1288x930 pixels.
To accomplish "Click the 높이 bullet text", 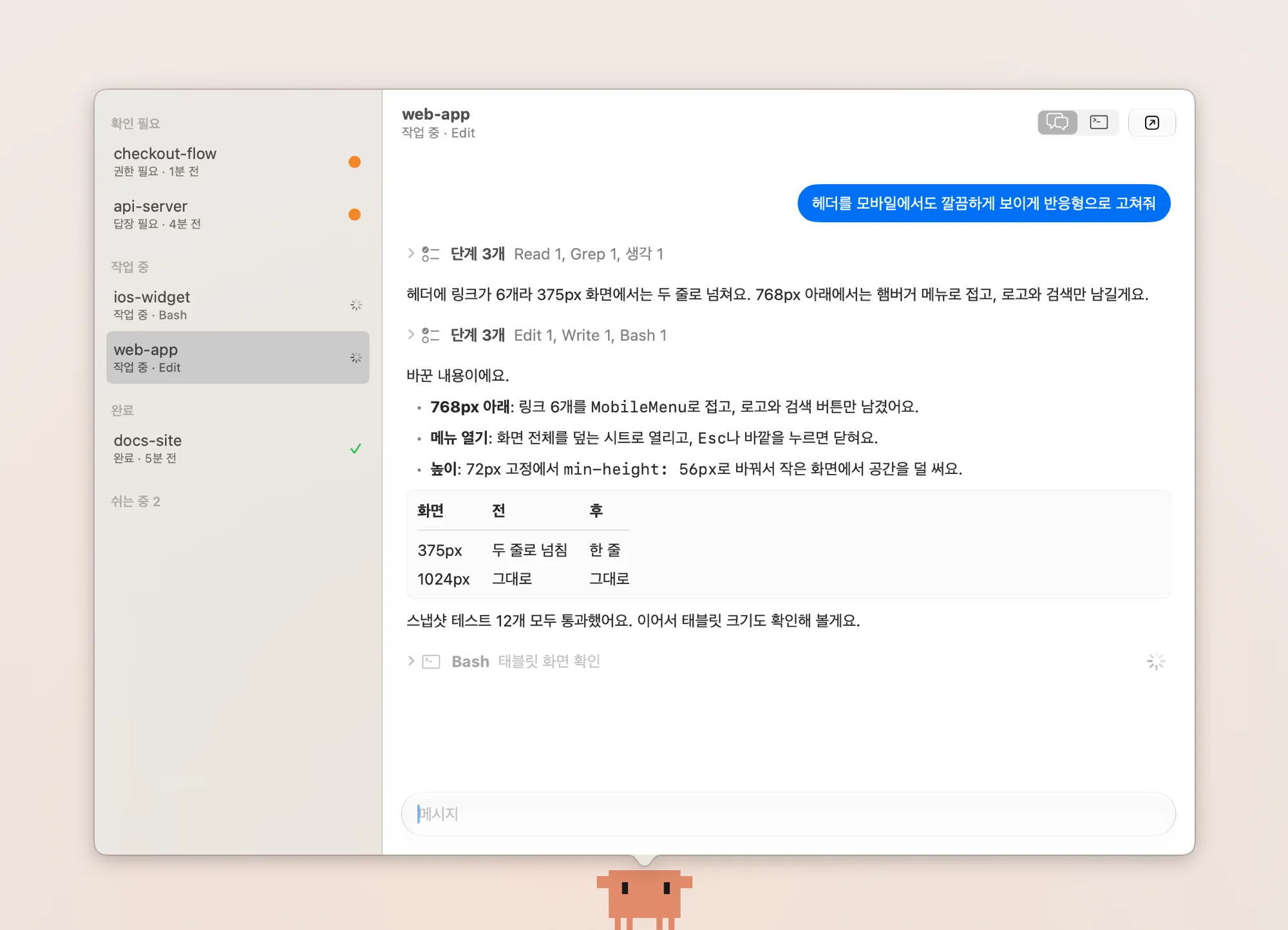I will pyautogui.click(x=696, y=469).
